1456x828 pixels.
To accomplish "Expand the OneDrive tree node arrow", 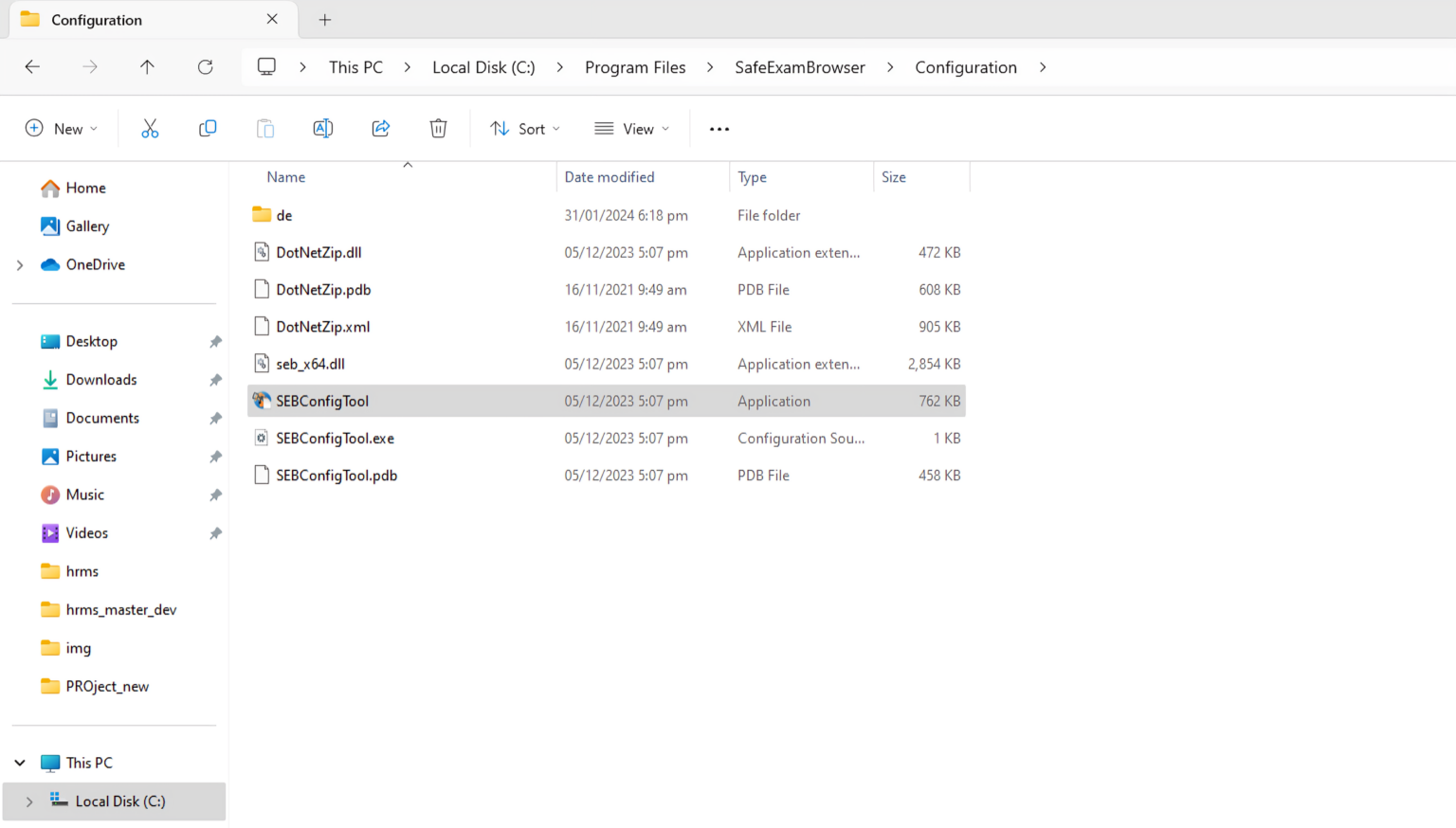I will point(20,265).
